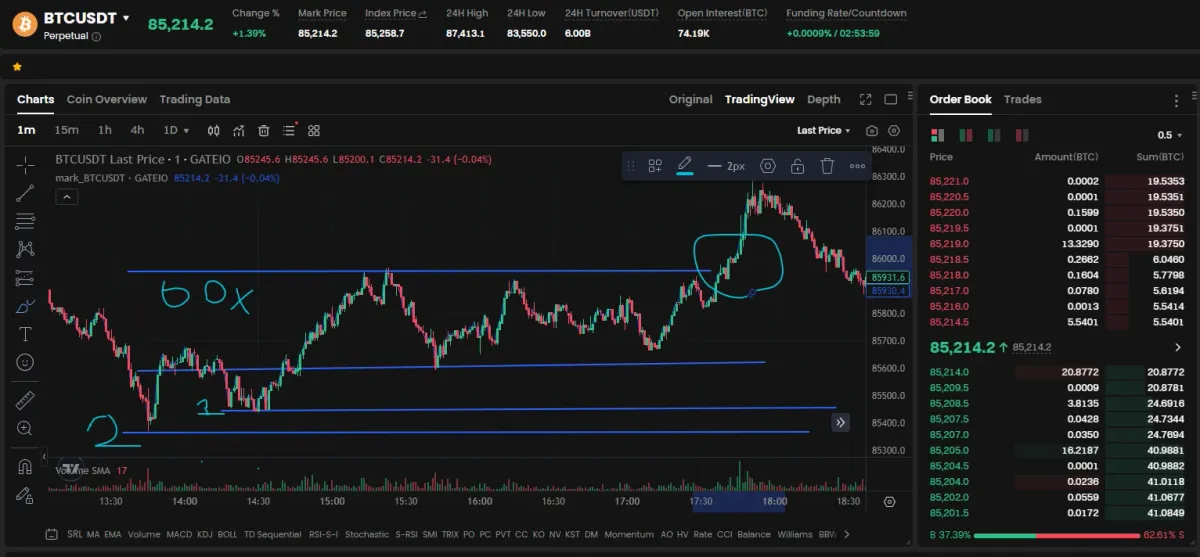Switch to Trading Data tab
Image resolution: width=1200 pixels, height=557 pixels.
[x=195, y=99]
